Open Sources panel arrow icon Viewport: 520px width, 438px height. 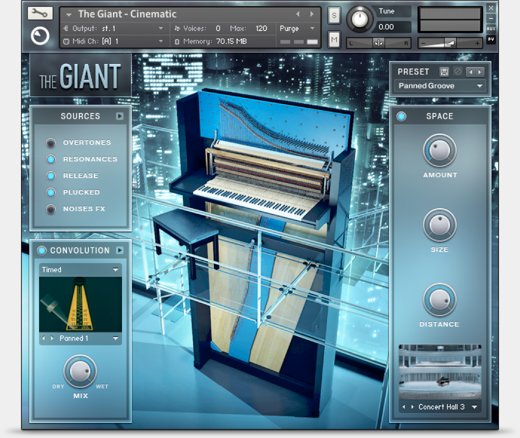click(120, 116)
